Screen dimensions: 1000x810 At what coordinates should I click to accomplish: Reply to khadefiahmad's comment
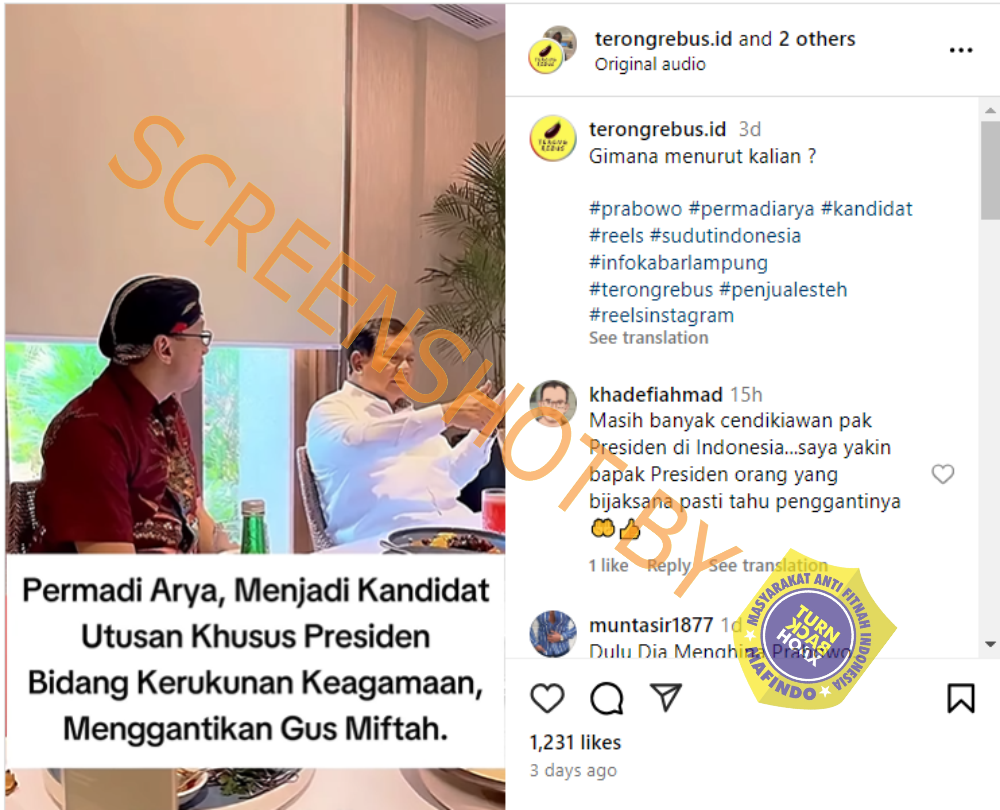[x=668, y=566]
